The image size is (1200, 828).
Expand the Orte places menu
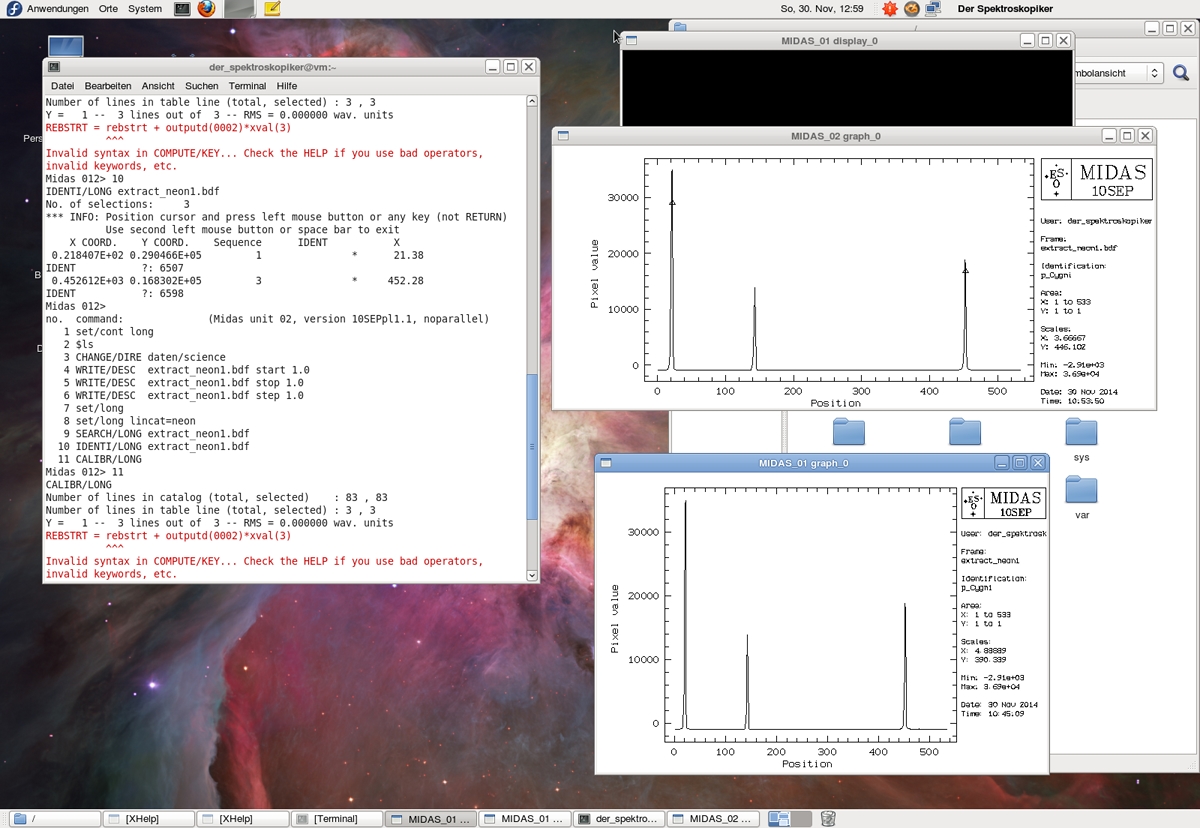108,9
